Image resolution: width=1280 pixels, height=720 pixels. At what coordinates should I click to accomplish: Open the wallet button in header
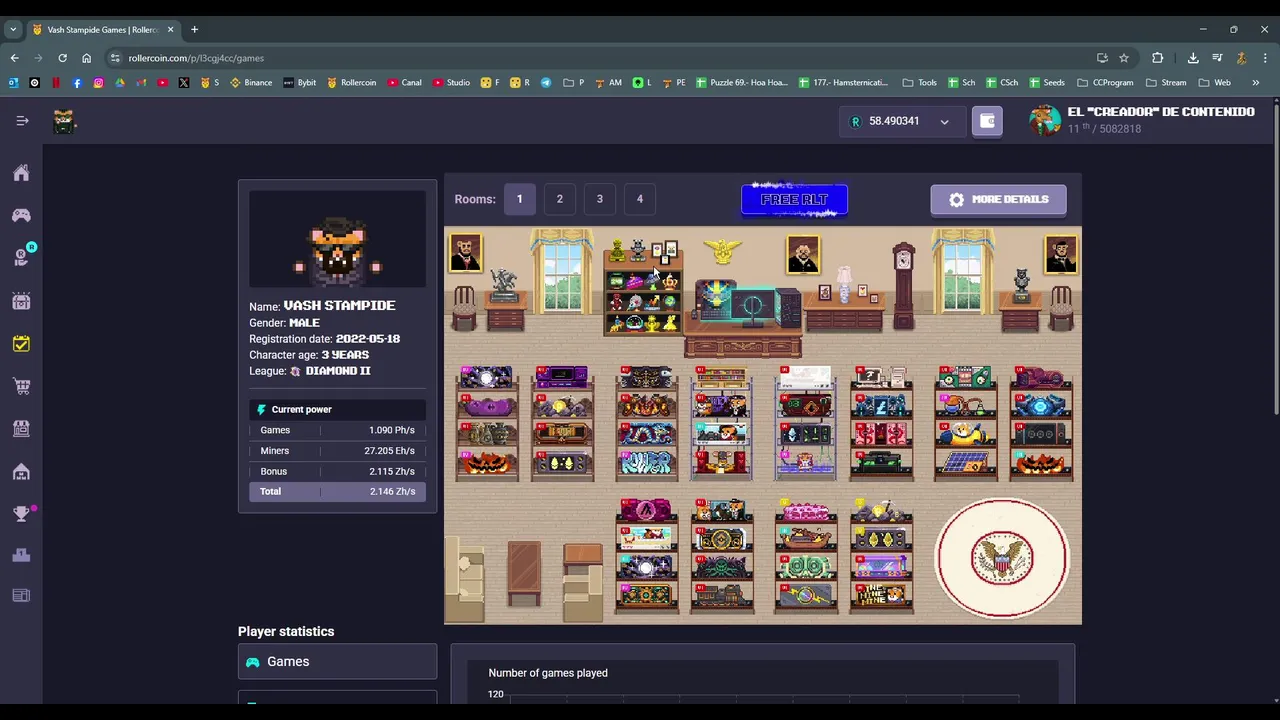point(987,121)
